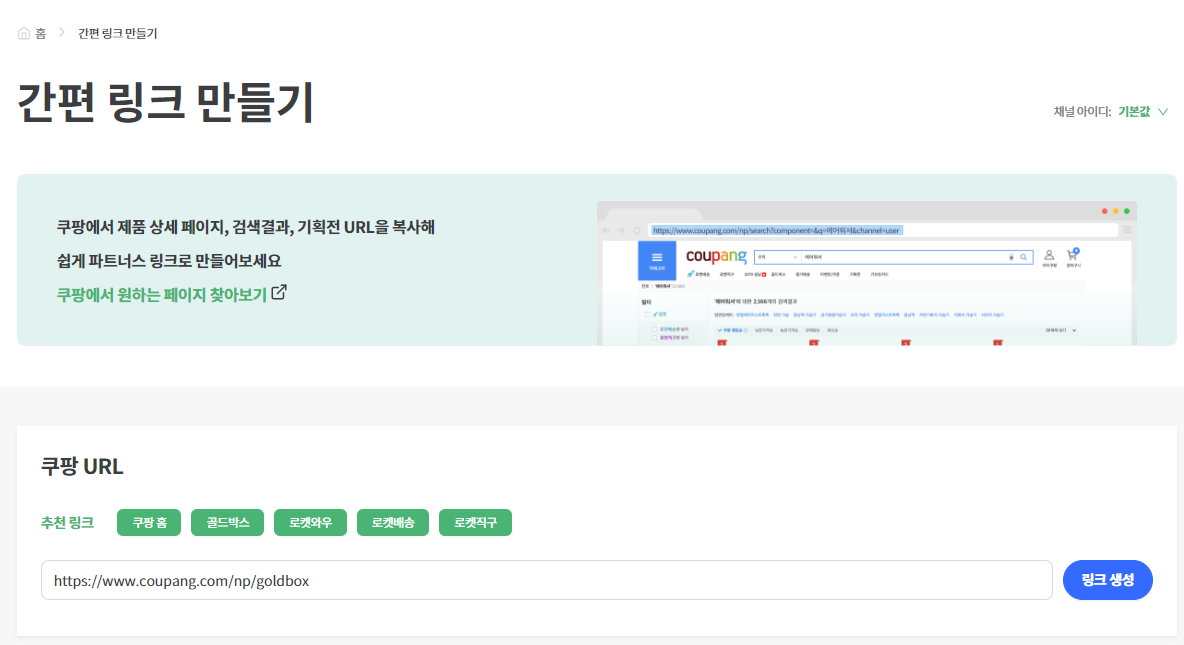Select the 골드박스 recommended link
This screenshot has width=1184, height=645.
227,523
